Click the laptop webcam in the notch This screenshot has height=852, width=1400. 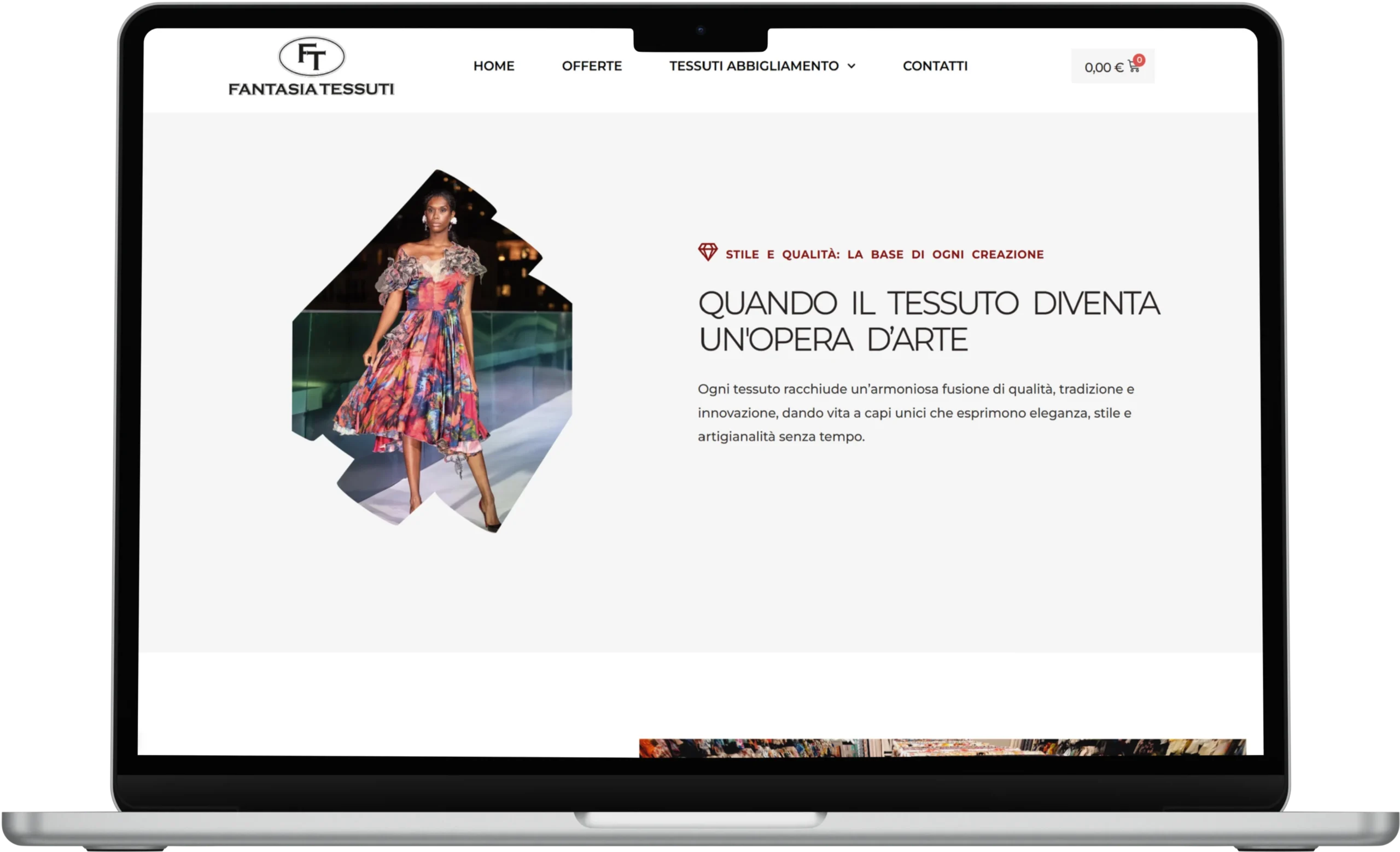700,30
